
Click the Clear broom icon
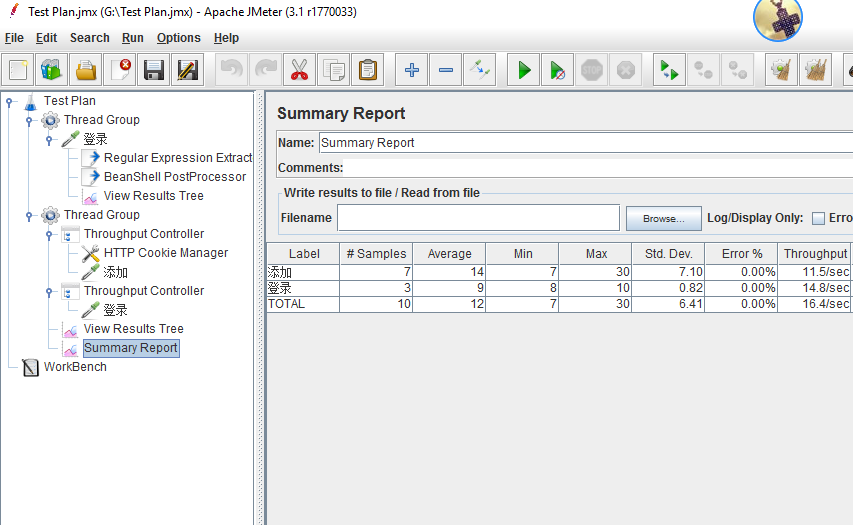[781, 70]
